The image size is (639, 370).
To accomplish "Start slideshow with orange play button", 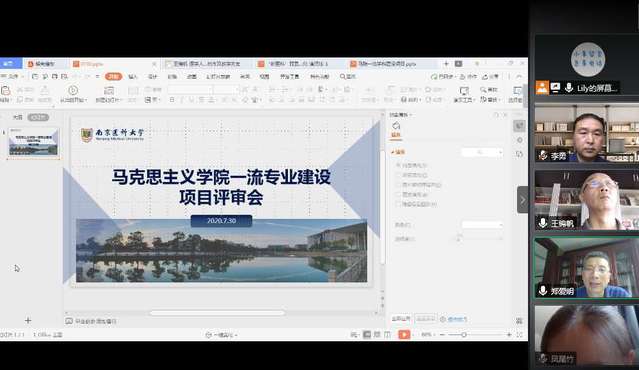I will pyautogui.click(x=404, y=335).
